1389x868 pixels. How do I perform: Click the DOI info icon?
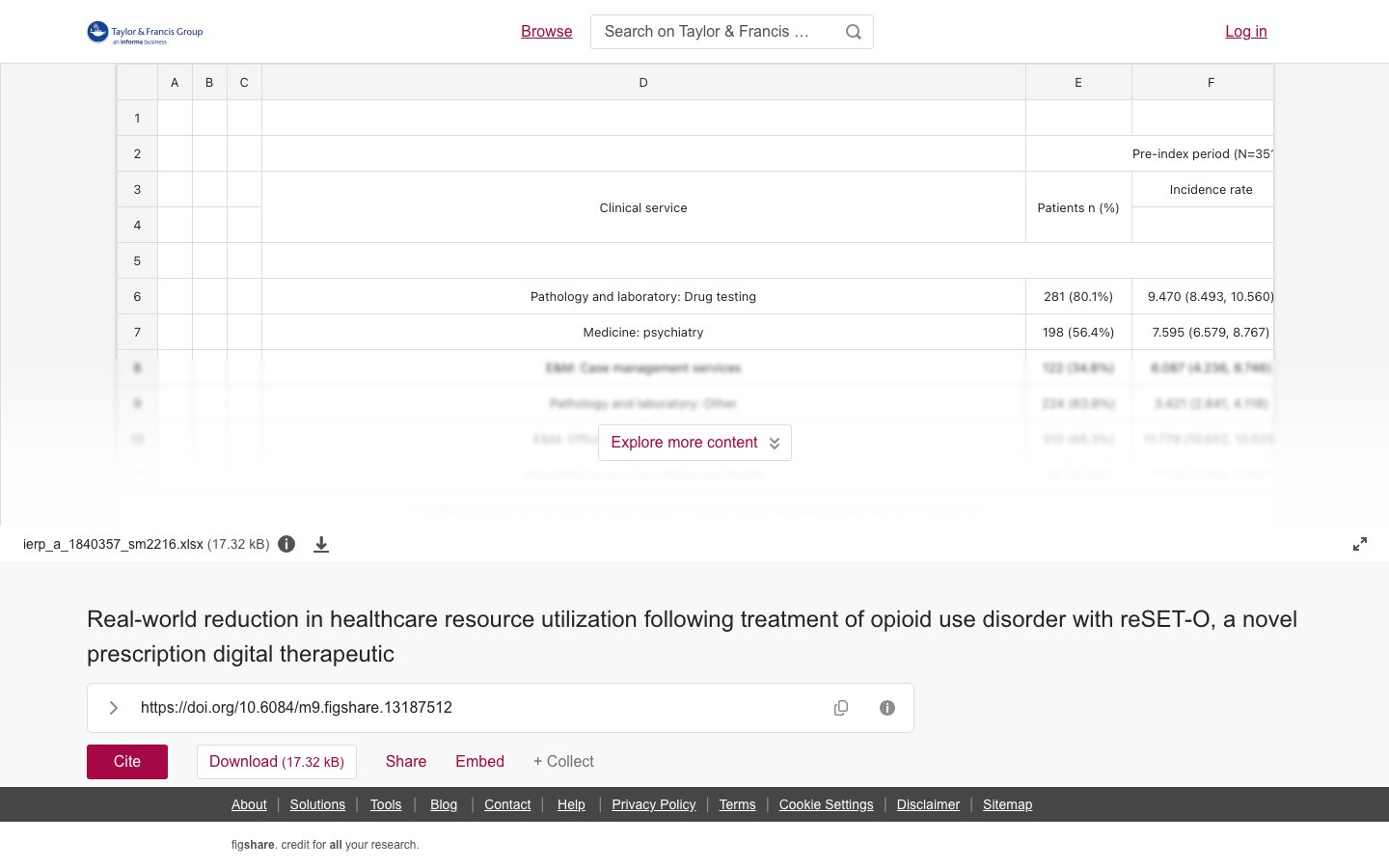(887, 708)
